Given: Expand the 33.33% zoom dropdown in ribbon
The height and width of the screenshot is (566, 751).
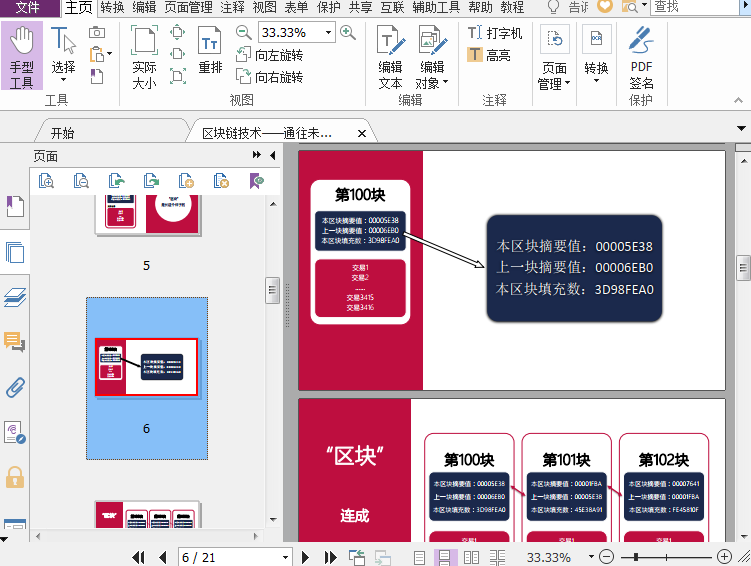Looking at the screenshot, I should click(x=328, y=33).
